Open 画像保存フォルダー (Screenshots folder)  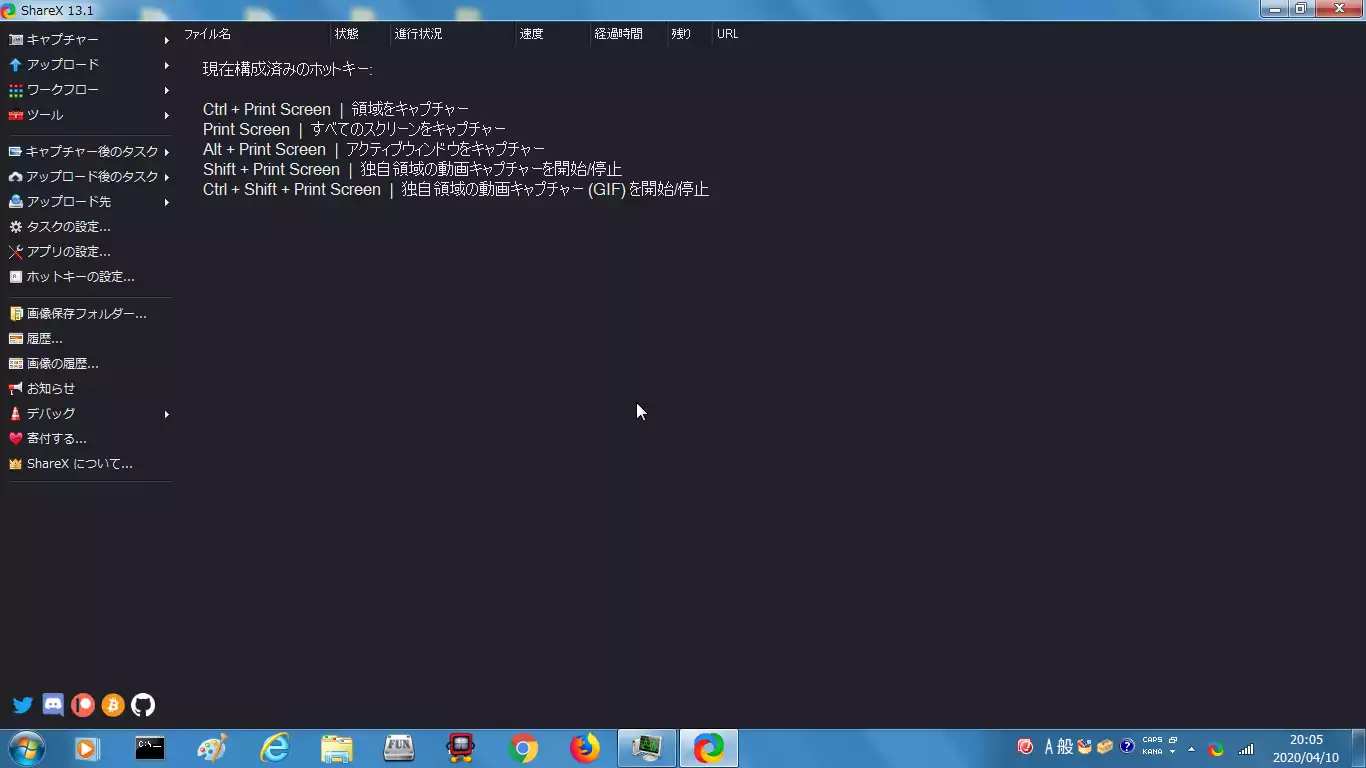click(89, 314)
